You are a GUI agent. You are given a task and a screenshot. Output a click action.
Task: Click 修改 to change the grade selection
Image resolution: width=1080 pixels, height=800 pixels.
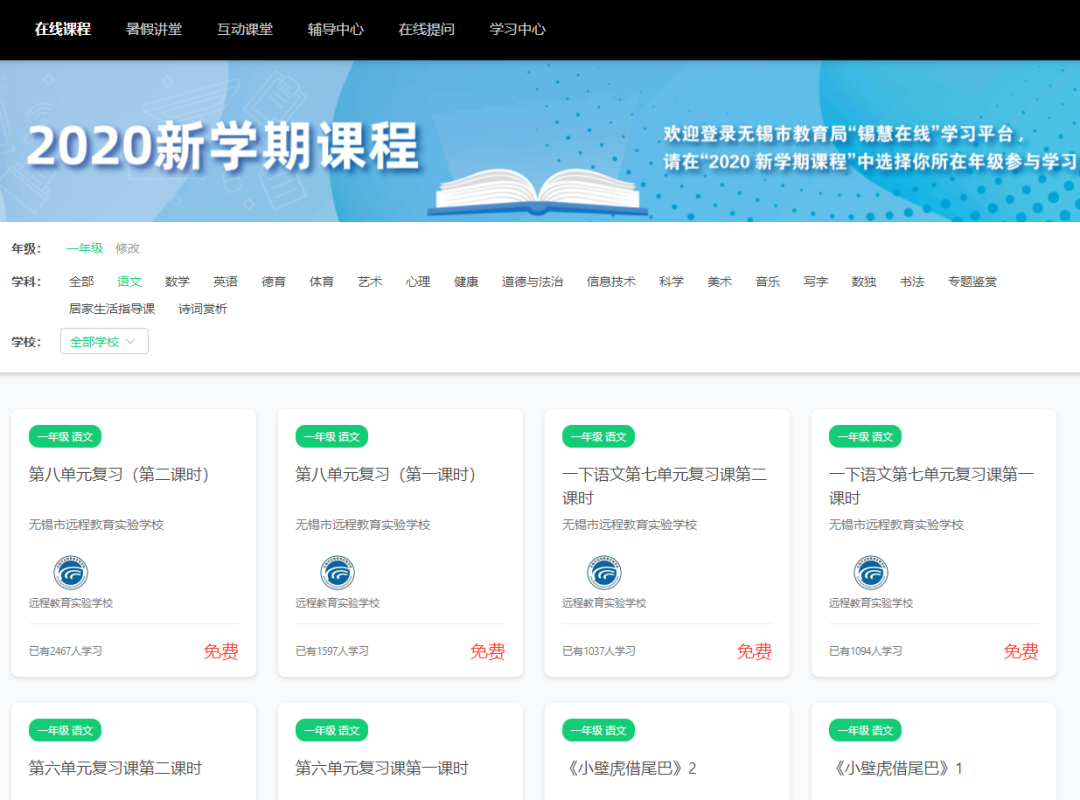[x=128, y=248]
